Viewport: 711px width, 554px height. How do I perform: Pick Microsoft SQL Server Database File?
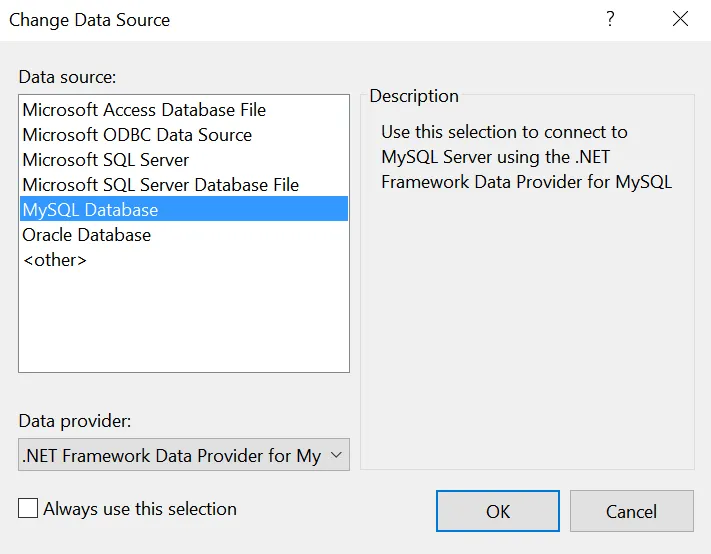[160, 185]
